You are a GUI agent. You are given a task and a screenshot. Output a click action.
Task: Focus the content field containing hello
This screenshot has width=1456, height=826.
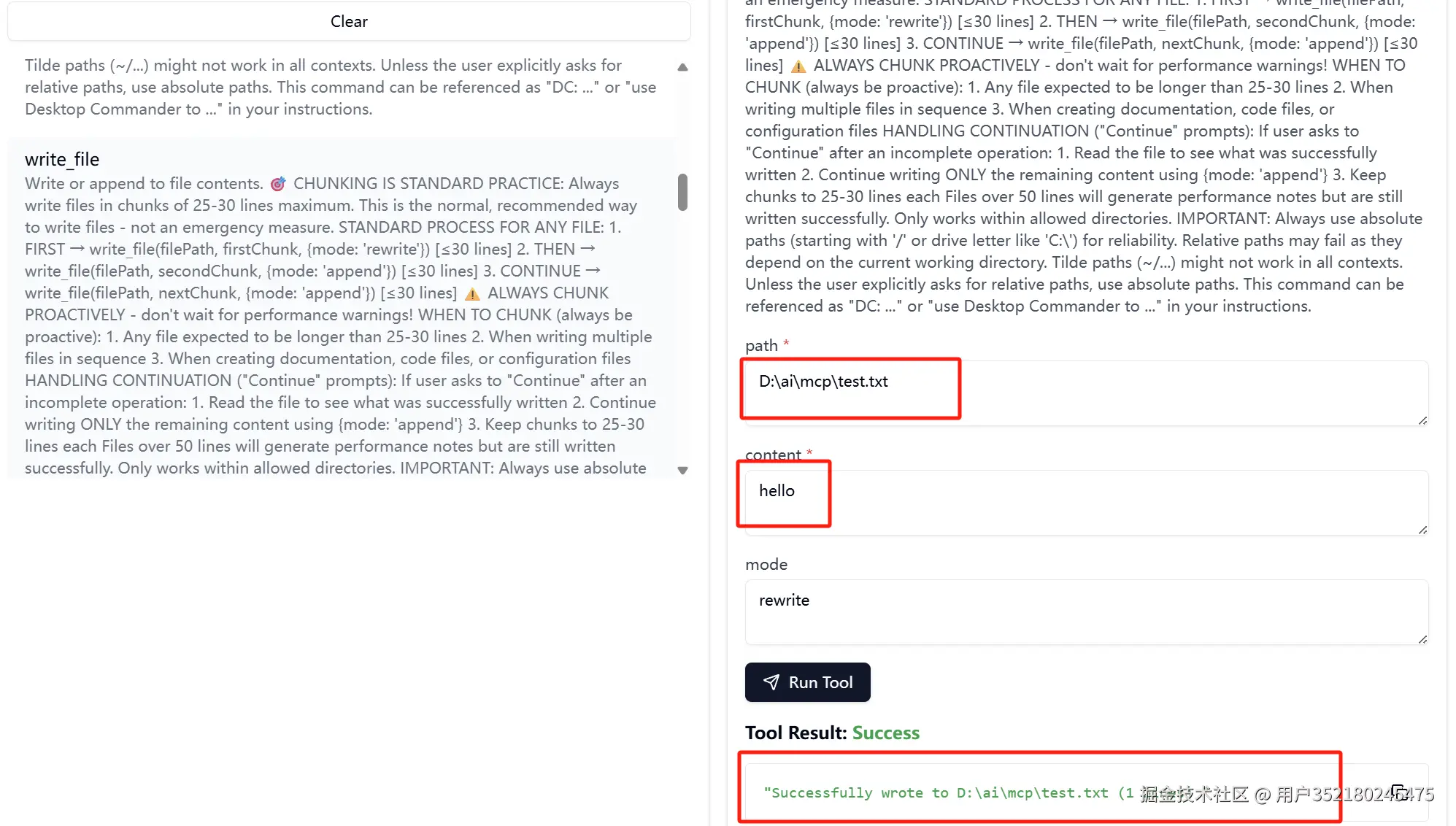pos(1086,503)
